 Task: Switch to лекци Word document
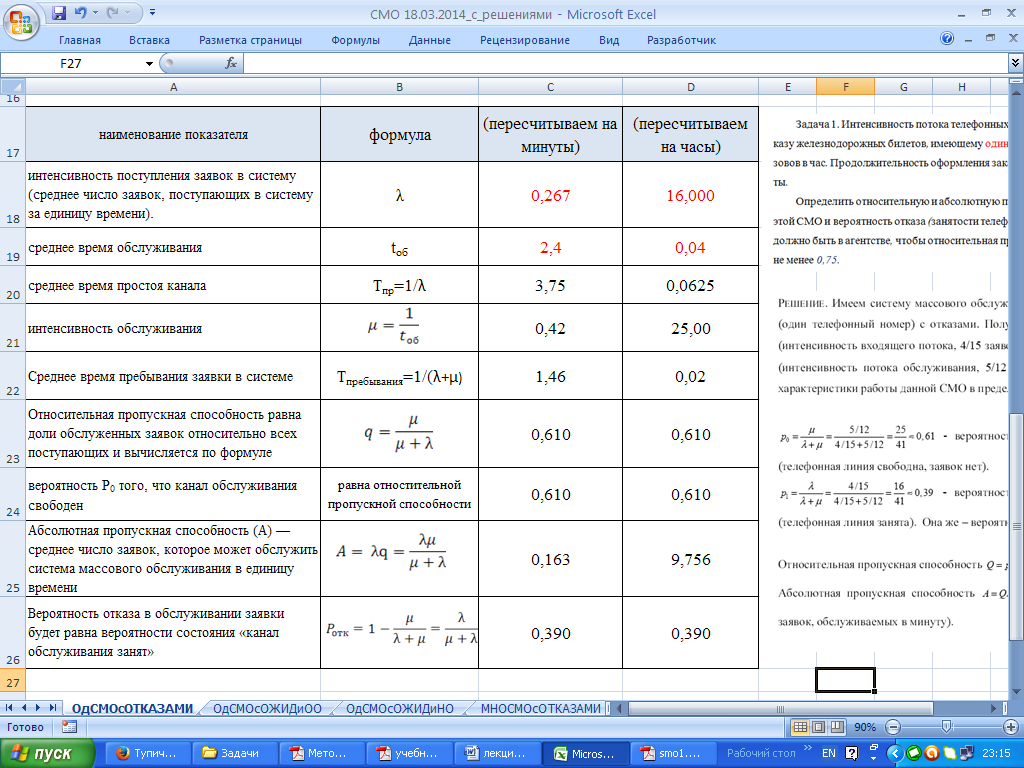[498, 753]
